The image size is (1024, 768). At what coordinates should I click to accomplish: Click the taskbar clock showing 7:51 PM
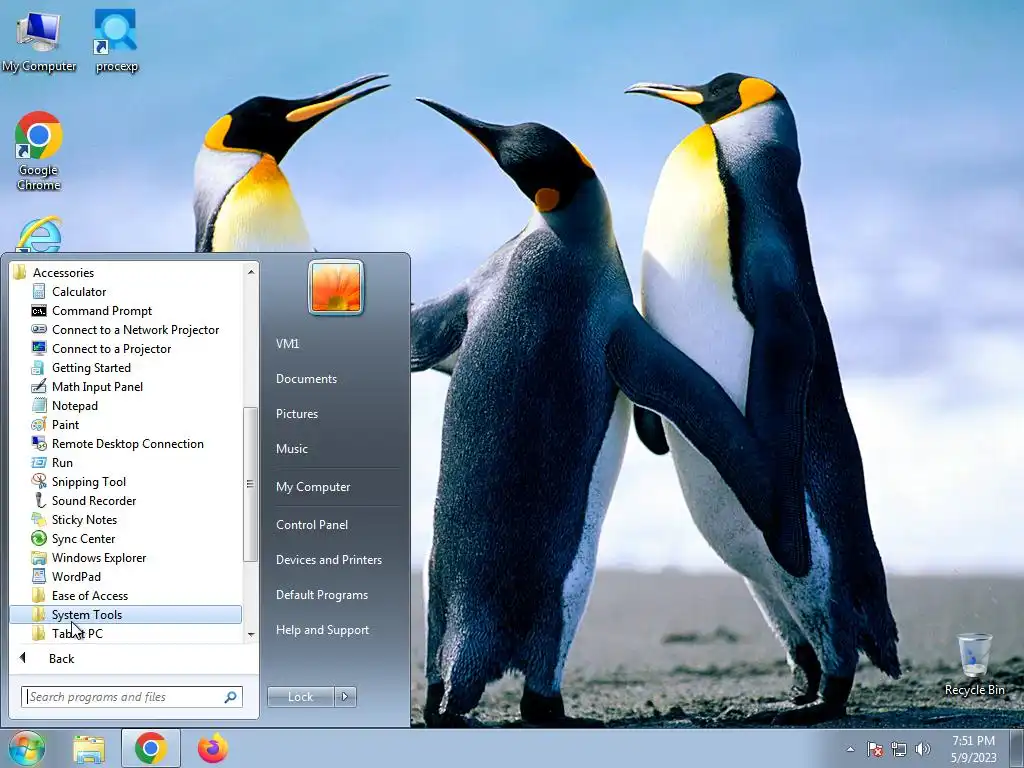(973, 749)
